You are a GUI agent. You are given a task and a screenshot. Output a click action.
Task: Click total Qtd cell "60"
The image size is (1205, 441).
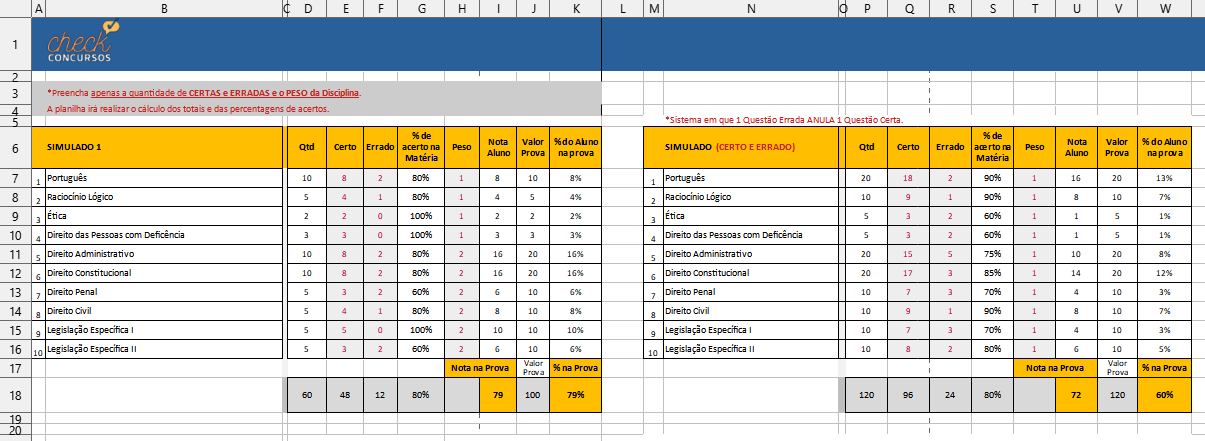pos(306,395)
